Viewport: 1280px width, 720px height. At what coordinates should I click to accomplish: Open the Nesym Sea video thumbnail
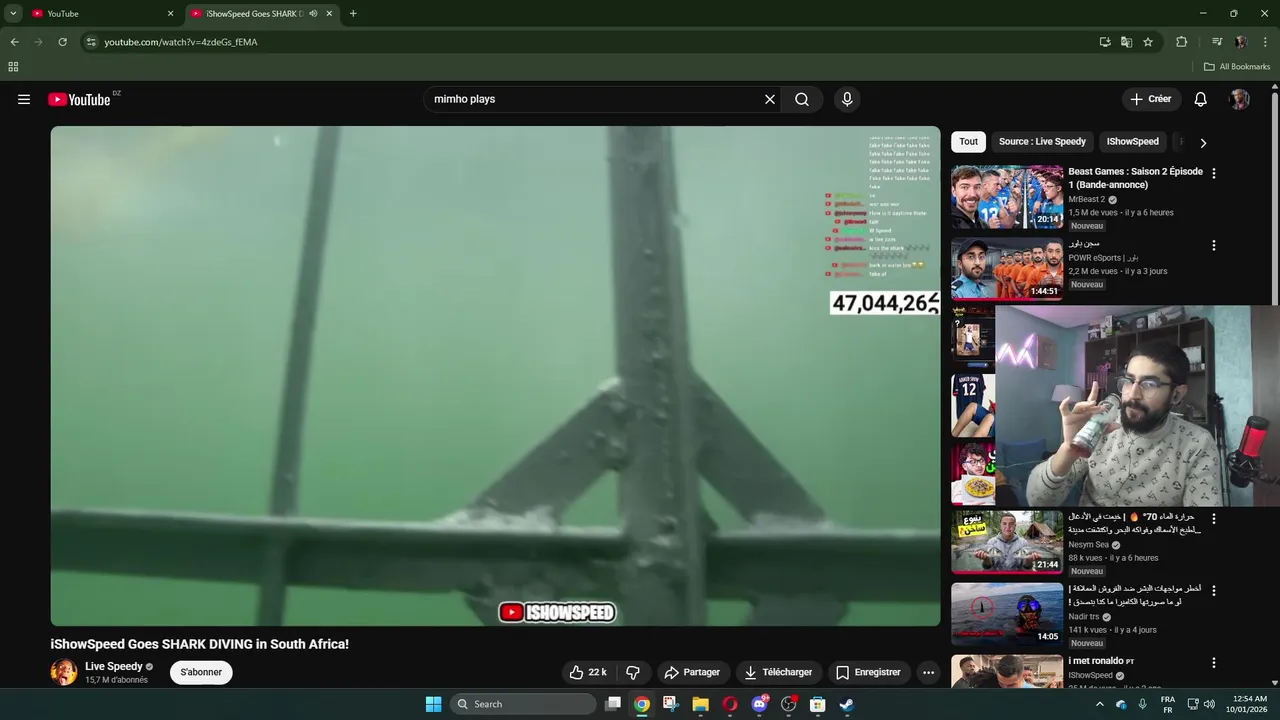[x=1007, y=542]
